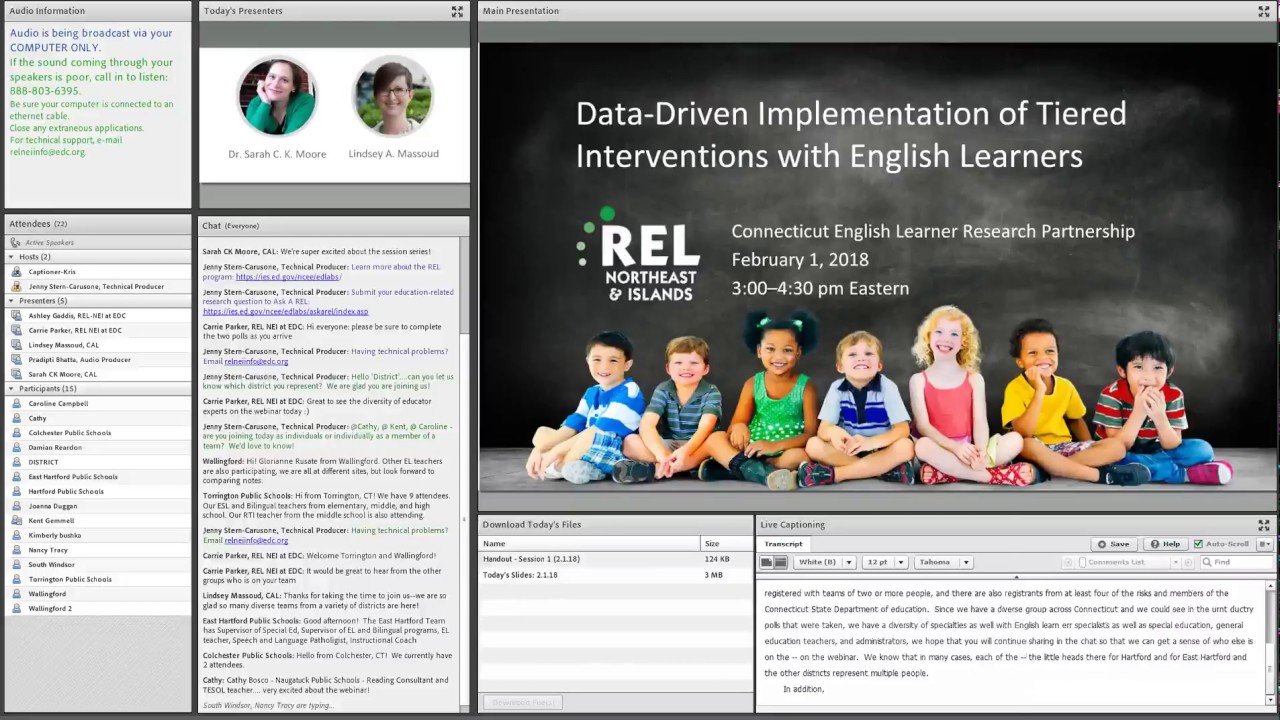Select the Transcript tab
The width and height of the screenshot is (1280, 720).
(x=783, y=544)
